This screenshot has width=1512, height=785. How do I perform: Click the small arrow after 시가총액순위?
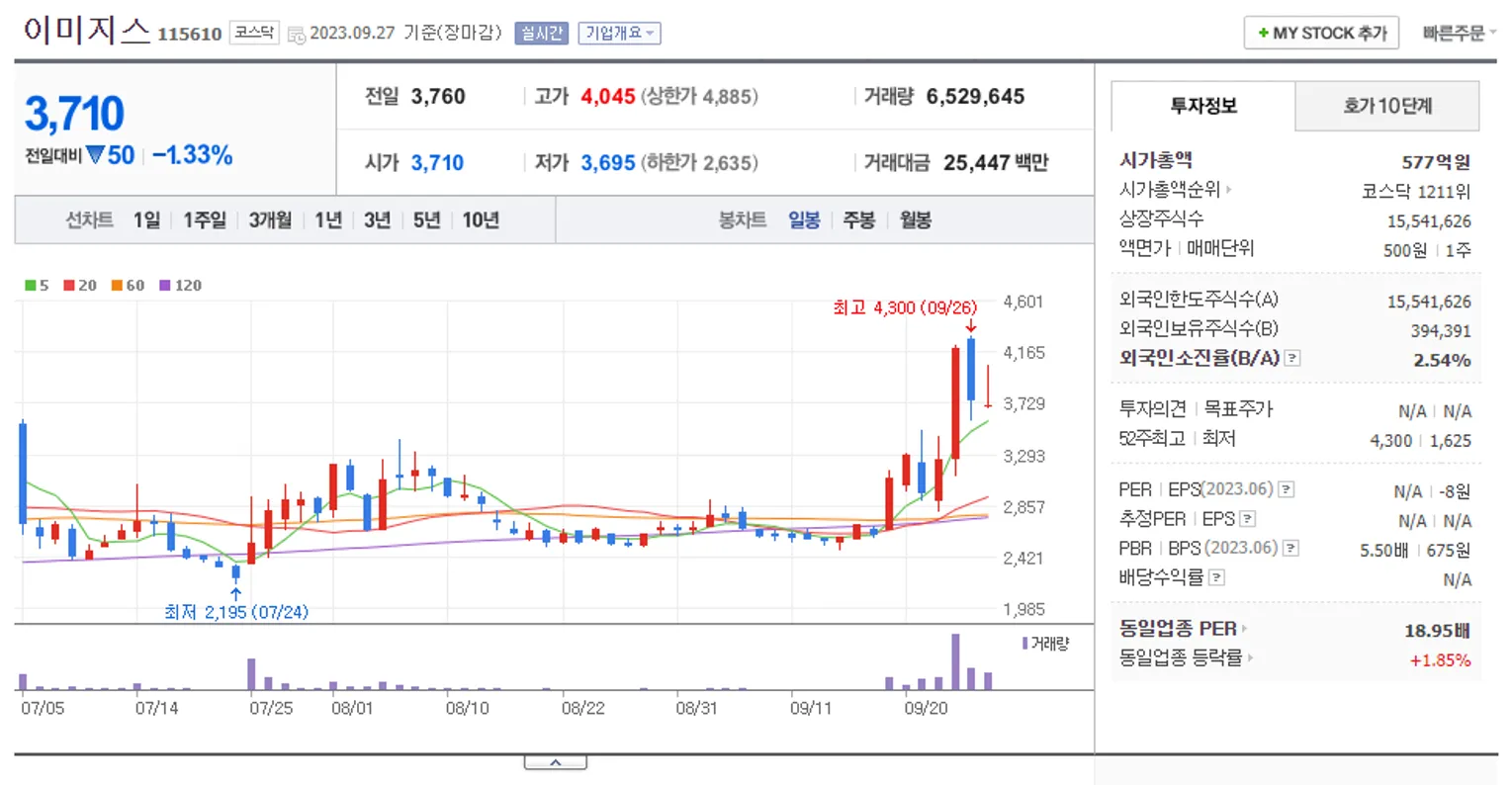1228,190
